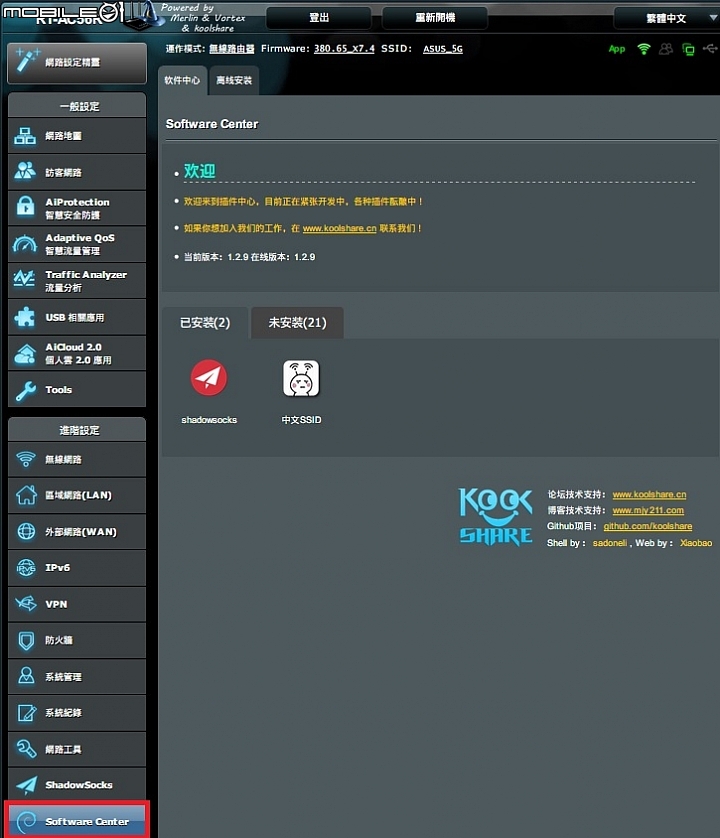Click the 登出 logout button
This screenshot has height=838, width=720.
(319, 18)
